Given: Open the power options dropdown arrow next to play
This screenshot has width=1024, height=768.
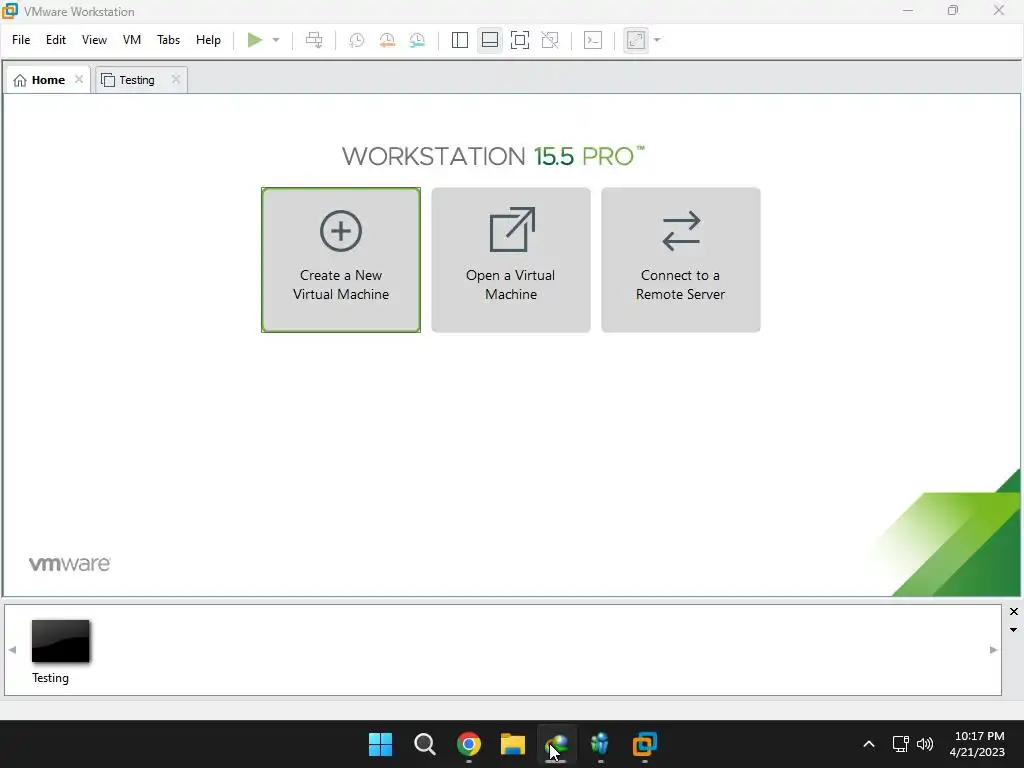Looking at the screenshot, I should pyautogui.click(x=276, y=40).
